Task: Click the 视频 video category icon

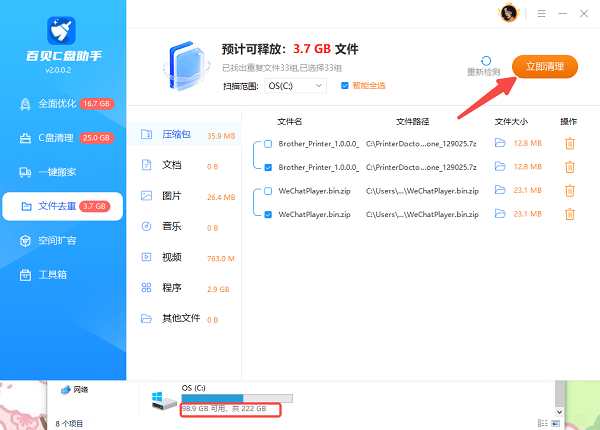Action: coord(146,257)
